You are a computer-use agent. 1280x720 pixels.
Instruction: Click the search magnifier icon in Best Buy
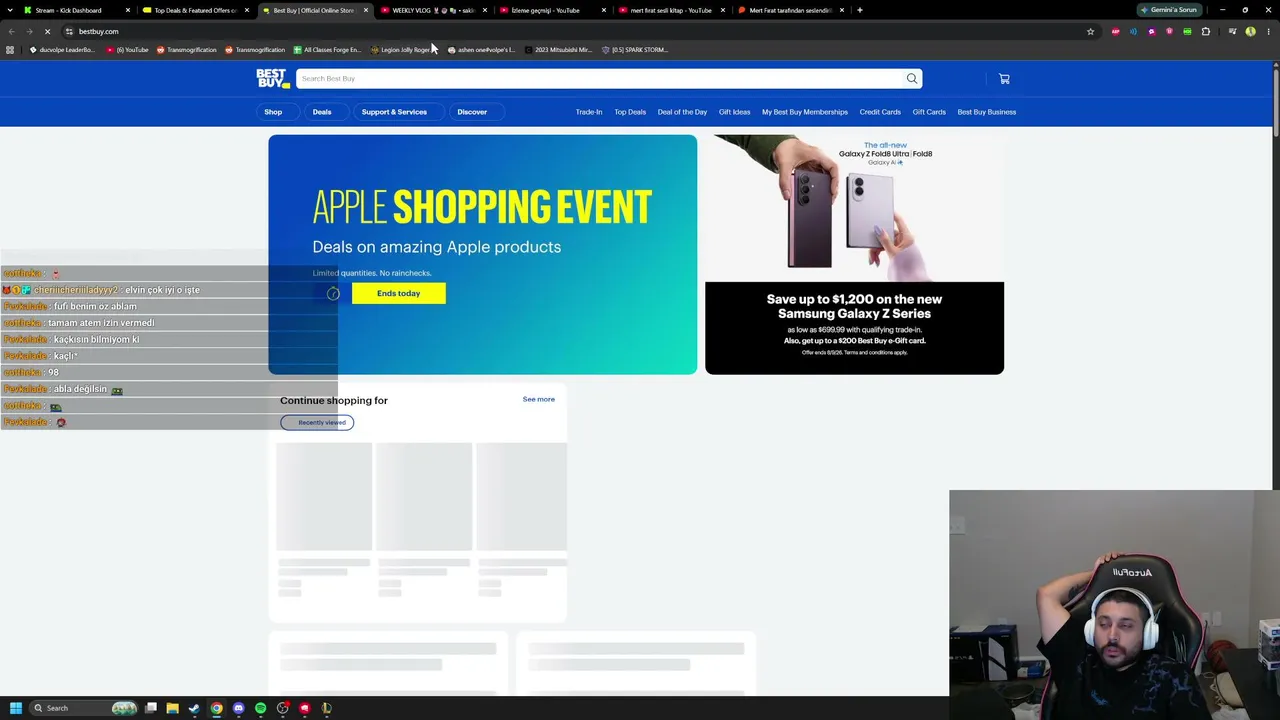(912, 78)
